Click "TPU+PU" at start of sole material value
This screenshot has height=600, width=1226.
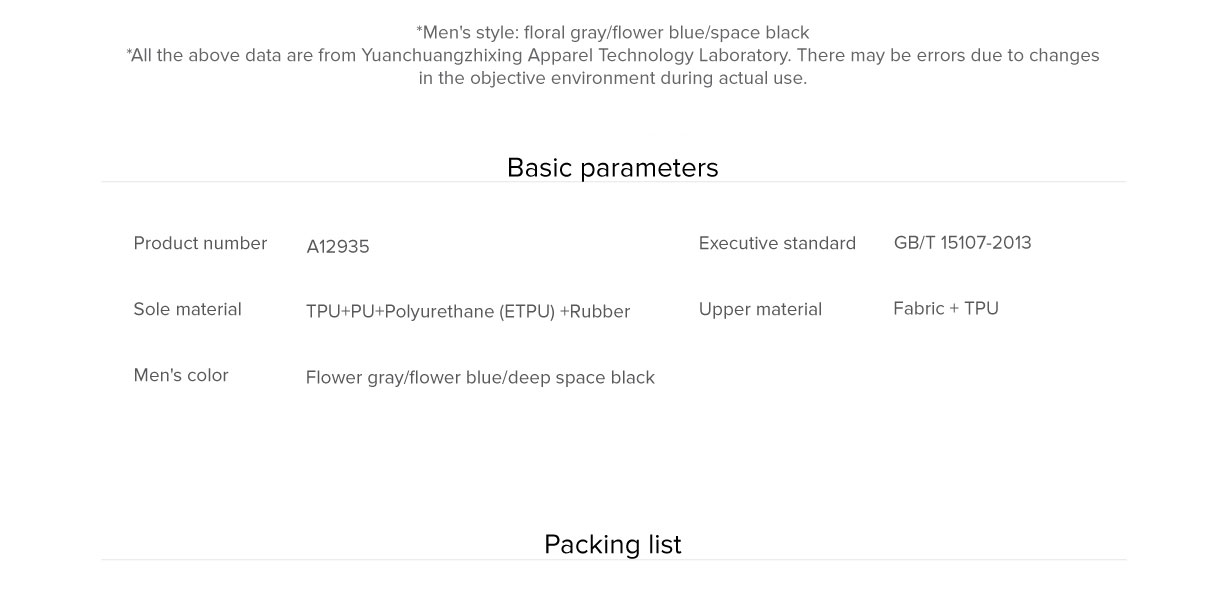(x=340, y=311)
